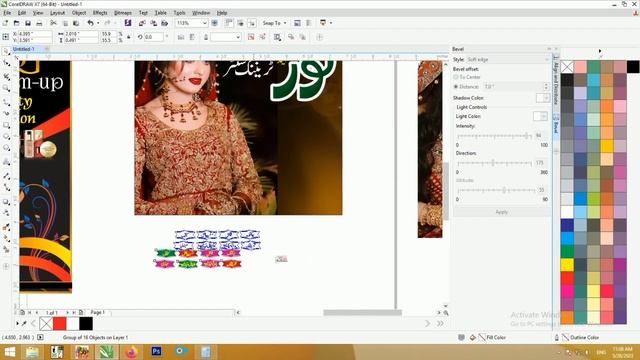
Task: Select the Freehand tool in the toolbox
Action: pos(6,101)
